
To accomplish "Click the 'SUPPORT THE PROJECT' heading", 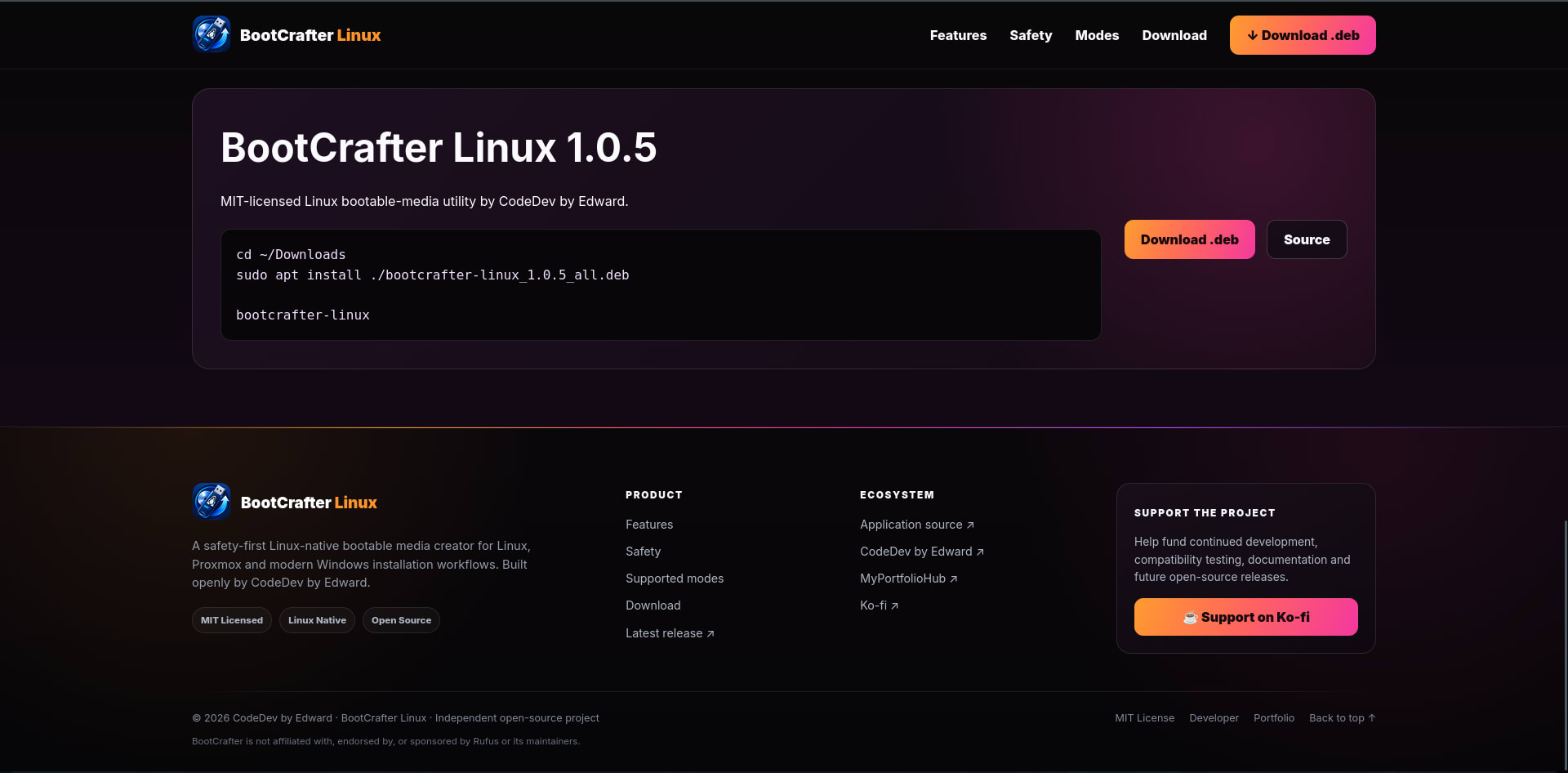I will (1205, 513).
